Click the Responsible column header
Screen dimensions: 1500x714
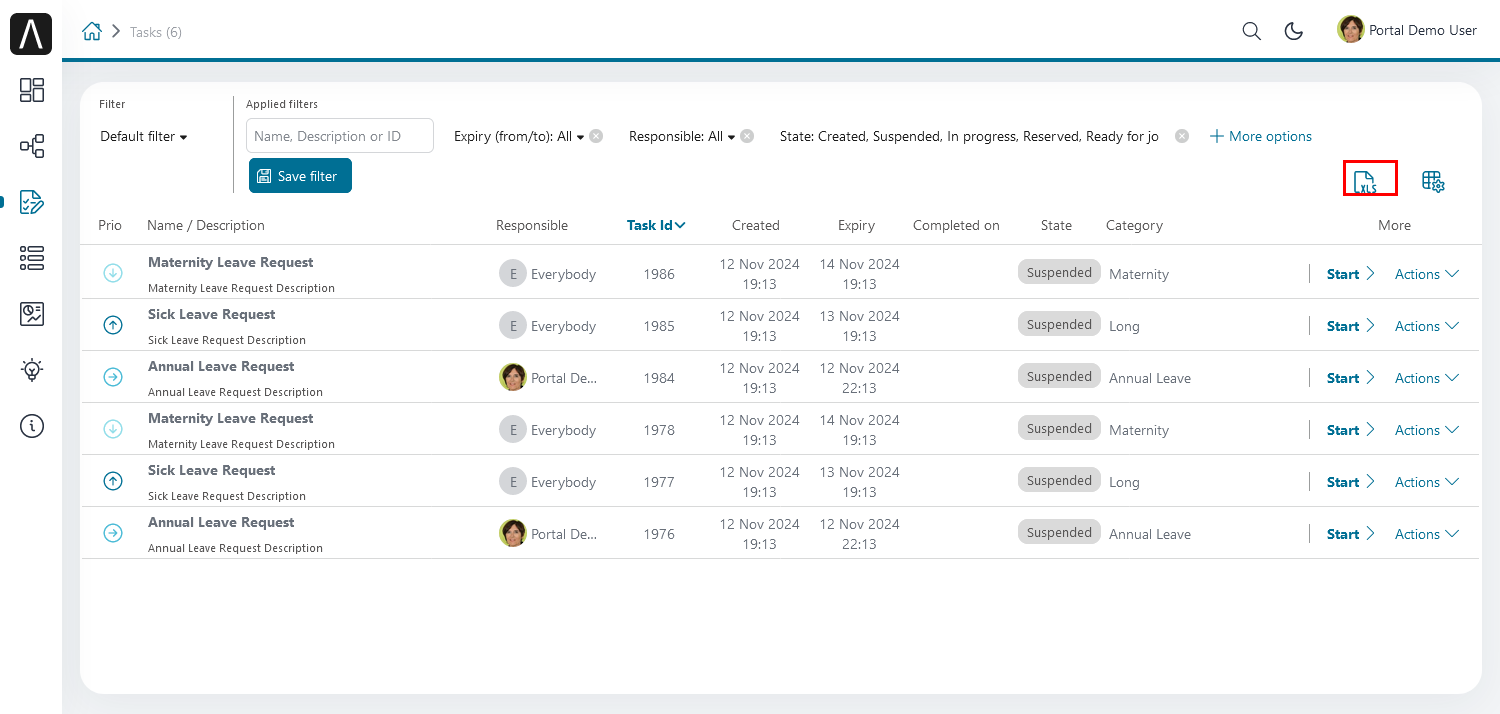[x=532, y=225]
